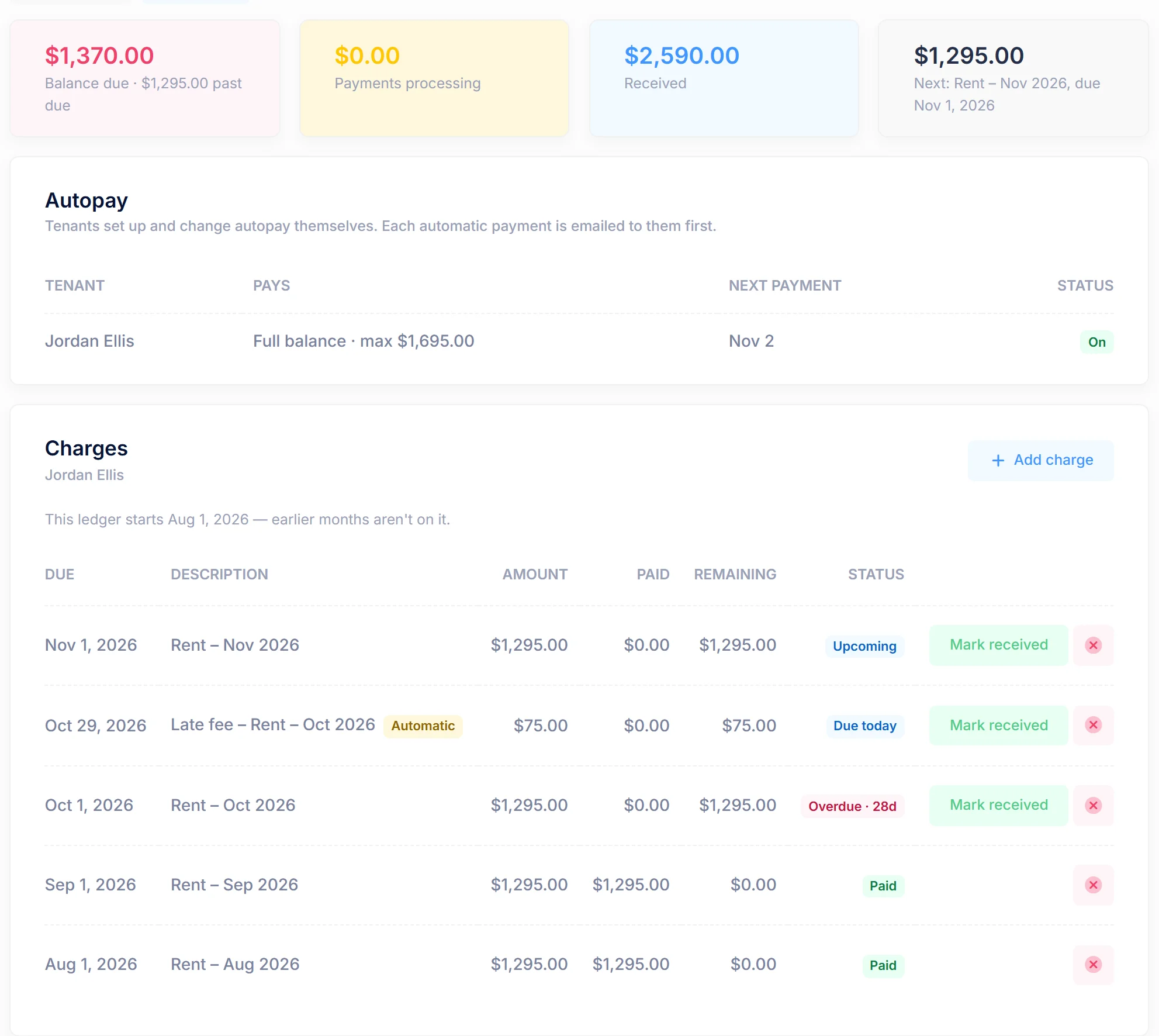The width and height of the screenshot is (1159, 1036).
Task: Click the PAYS column header
Action: pyautogui.click(x=271, y=285)
